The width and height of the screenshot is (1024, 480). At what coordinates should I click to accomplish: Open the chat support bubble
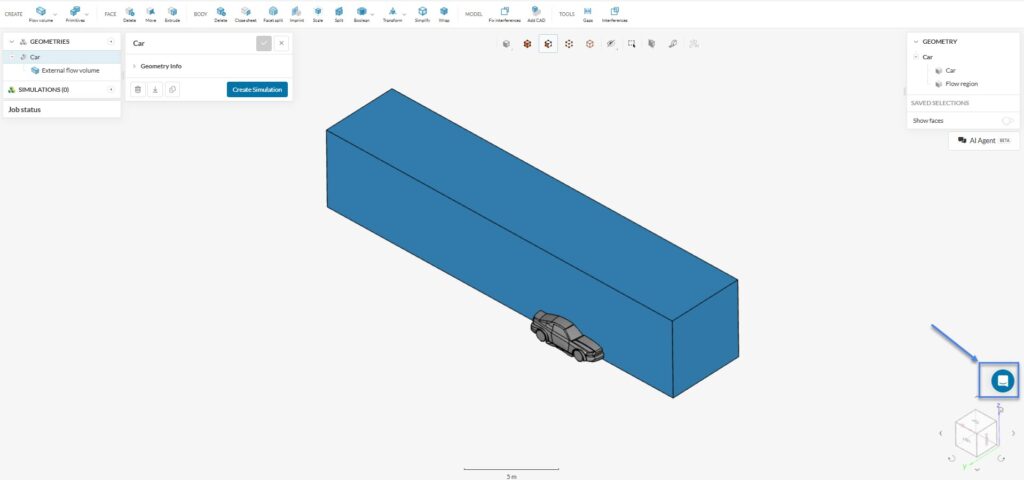pyautogui.click(x=1002, y=381)
